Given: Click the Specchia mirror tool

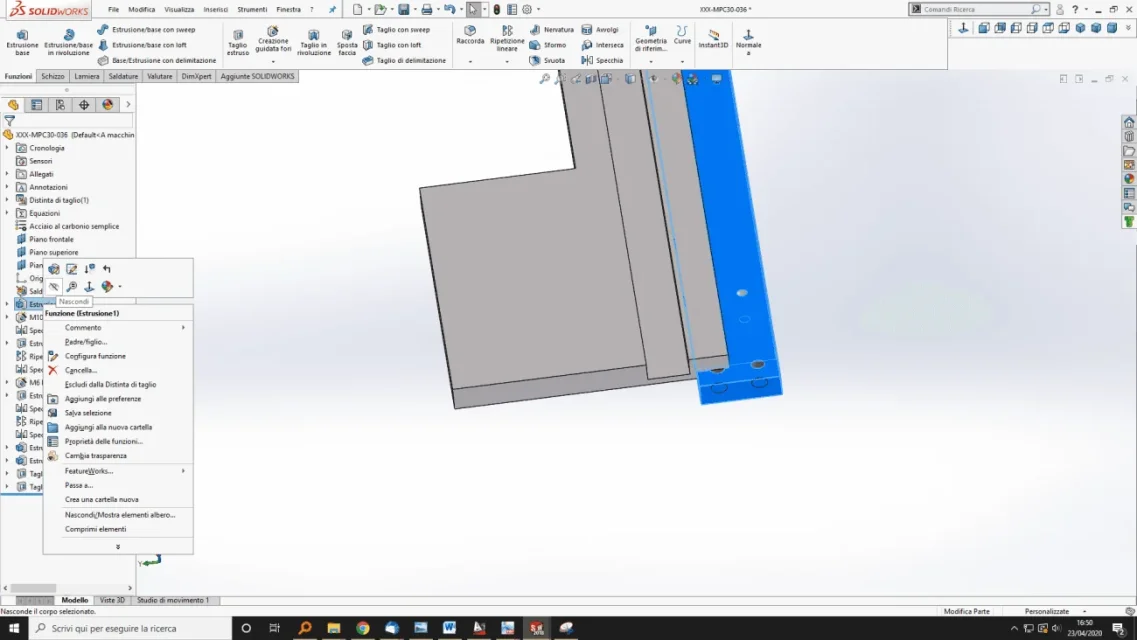Looking at the screenshot, I should 602,60.
